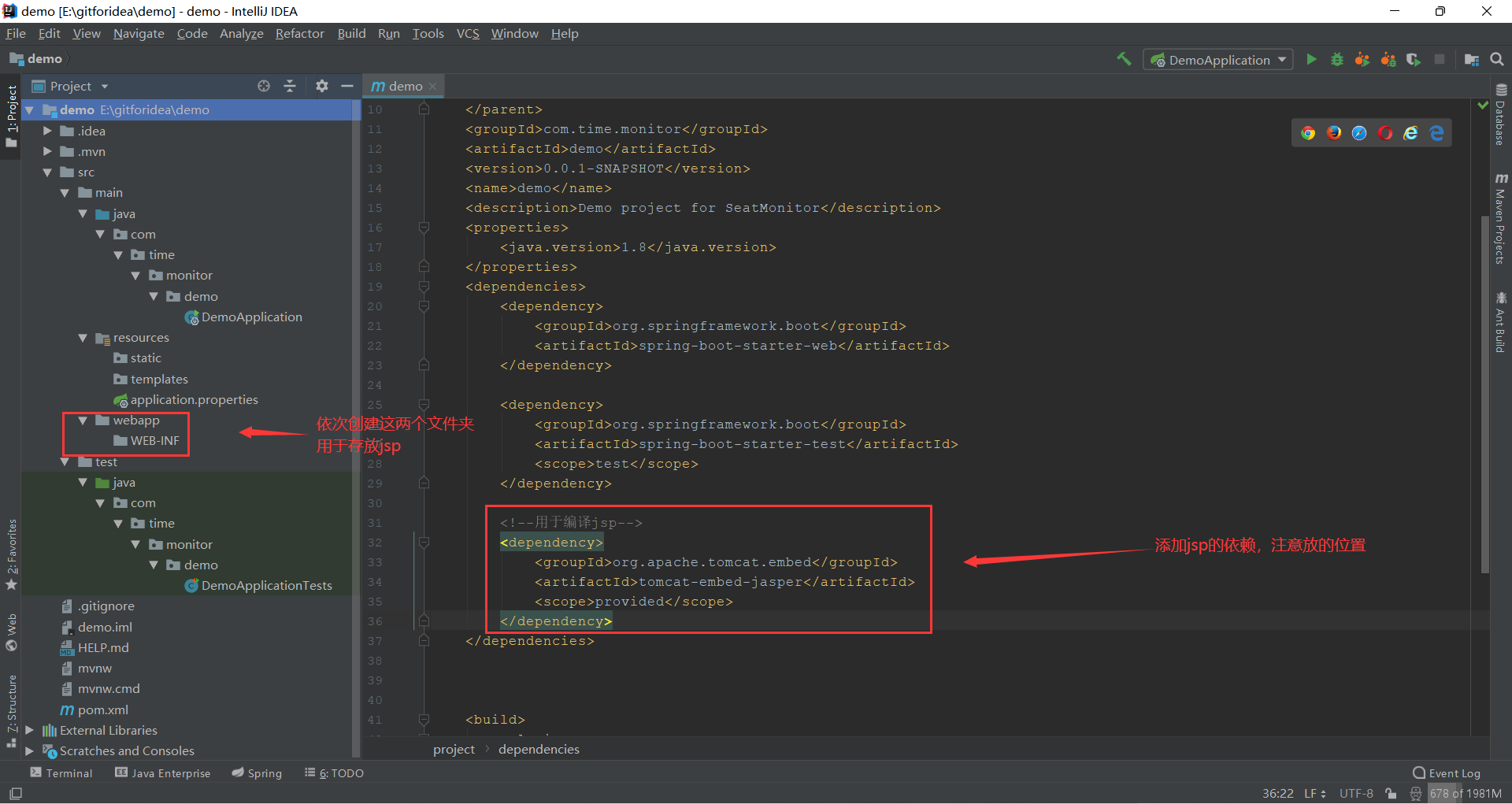Collapse all nodes in Project panel

pyautogui.click(x=290, y=86)
